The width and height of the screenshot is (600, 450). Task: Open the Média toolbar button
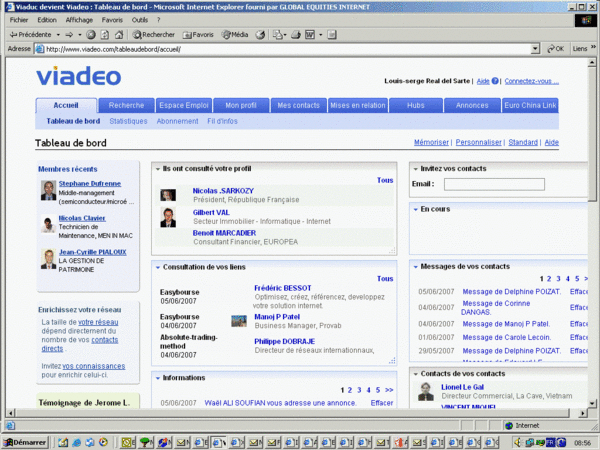235,35
